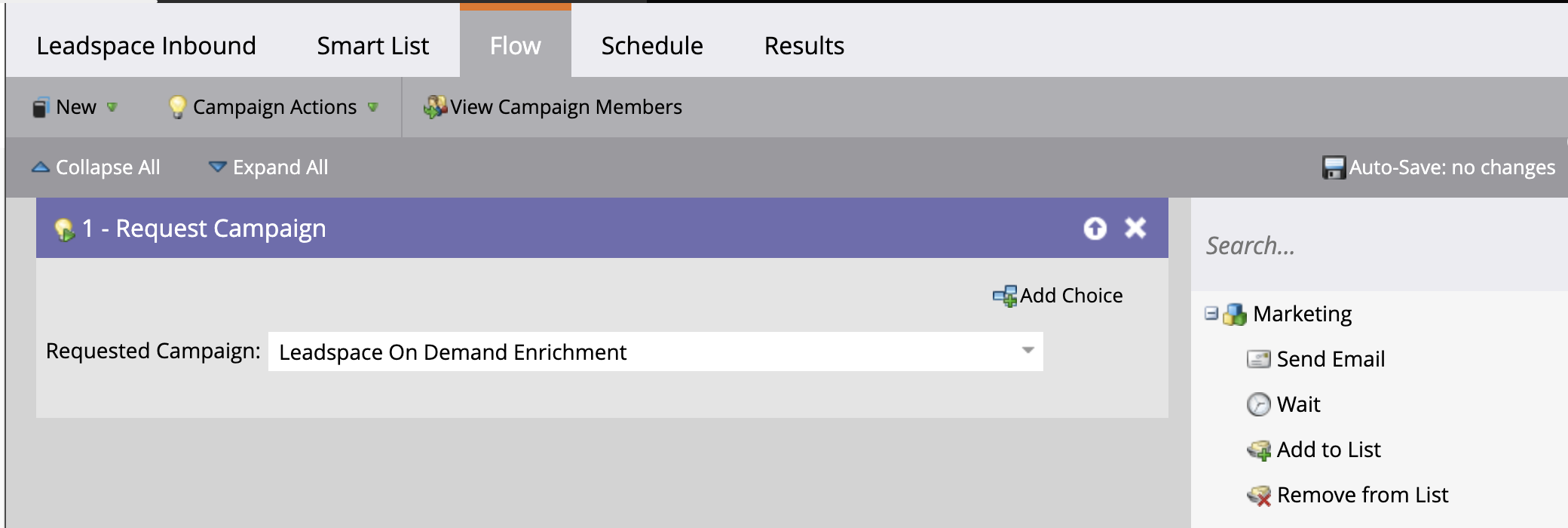Click the Add to List icon
Image resolution: width=1568 pixels, height=528 pixels.
pyautogui.click(x=1259, y=450)
